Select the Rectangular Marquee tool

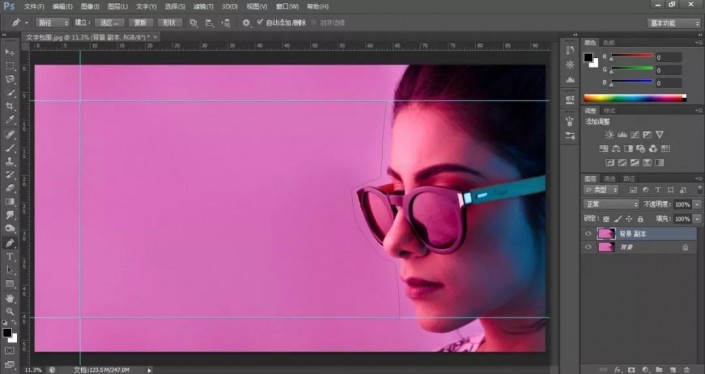click(x=9, y=66)
